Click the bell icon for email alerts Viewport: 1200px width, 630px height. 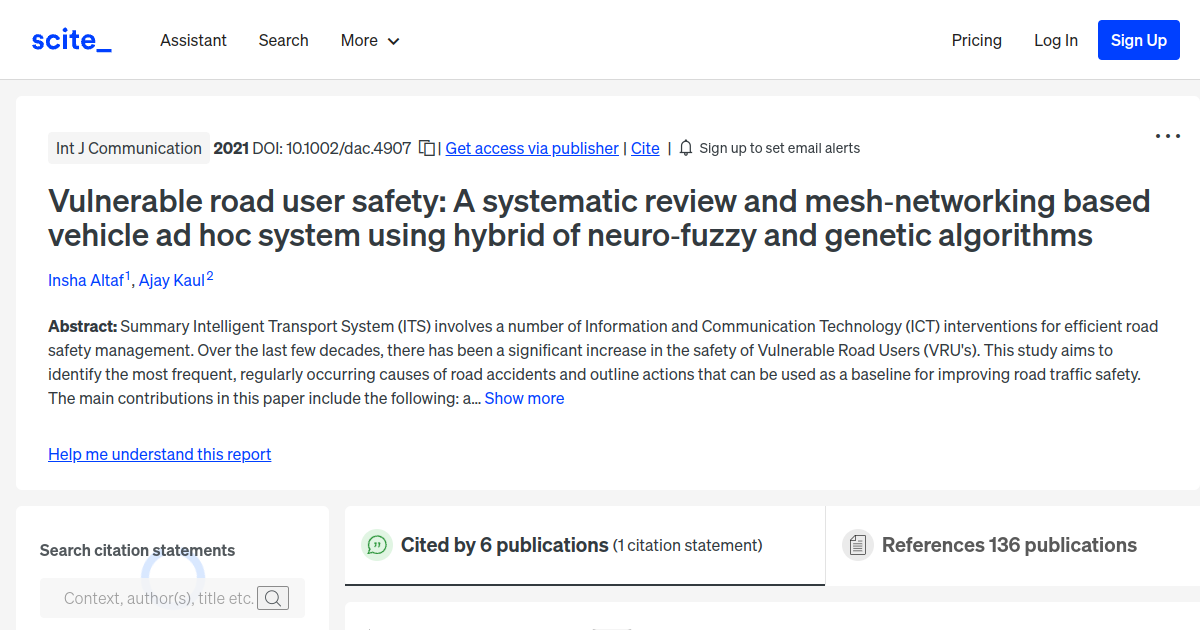(685, 147)
